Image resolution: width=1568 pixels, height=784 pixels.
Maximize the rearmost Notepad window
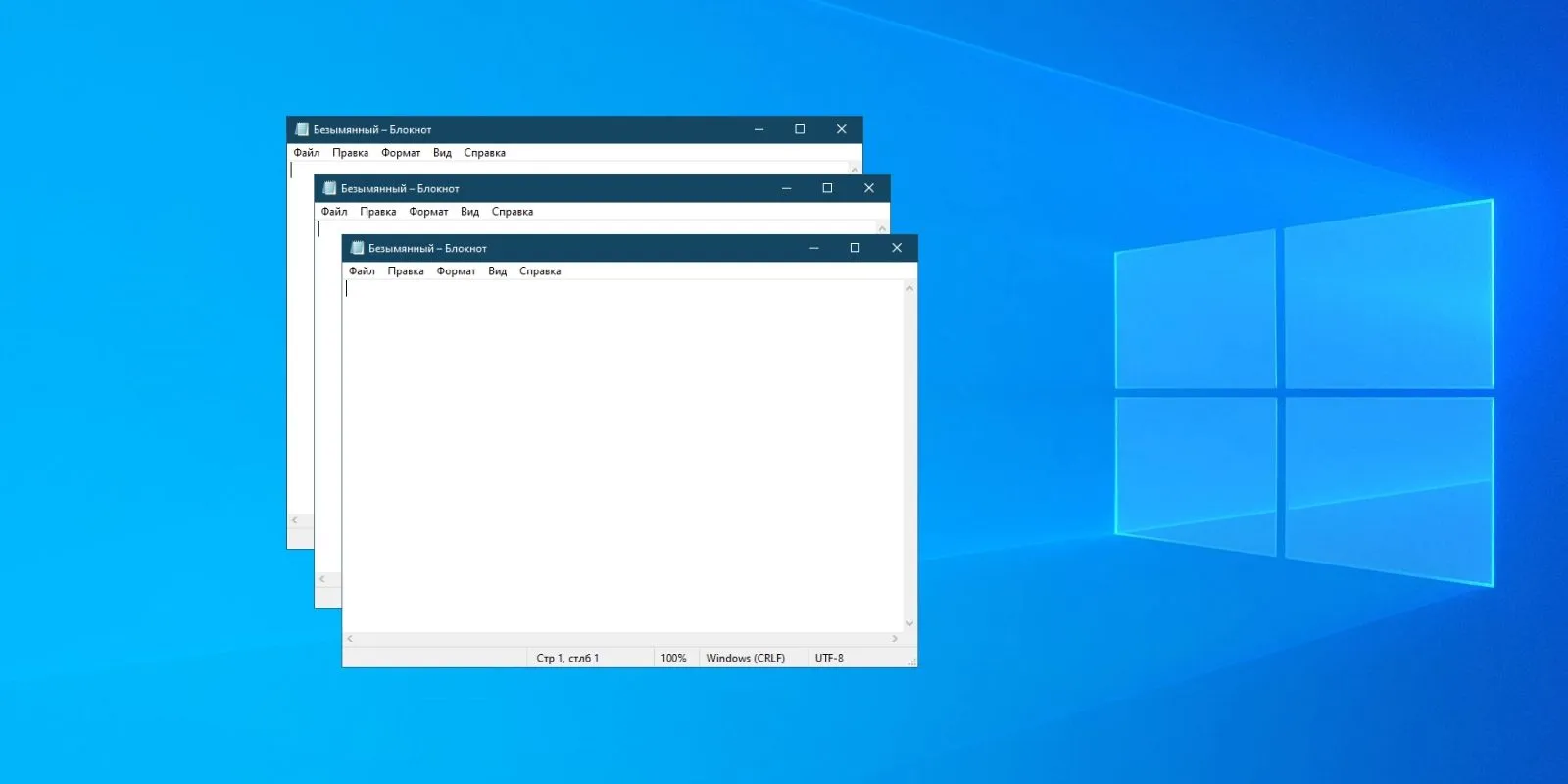coord(800,129)
